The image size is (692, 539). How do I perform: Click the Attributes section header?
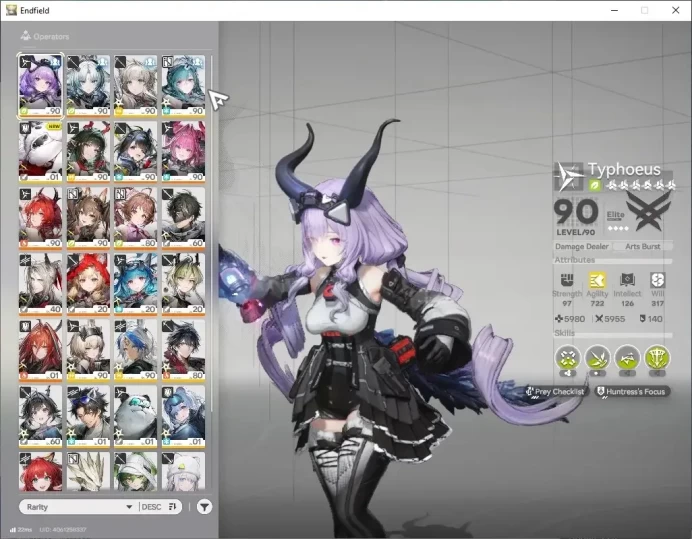click(x=575, y=260)
